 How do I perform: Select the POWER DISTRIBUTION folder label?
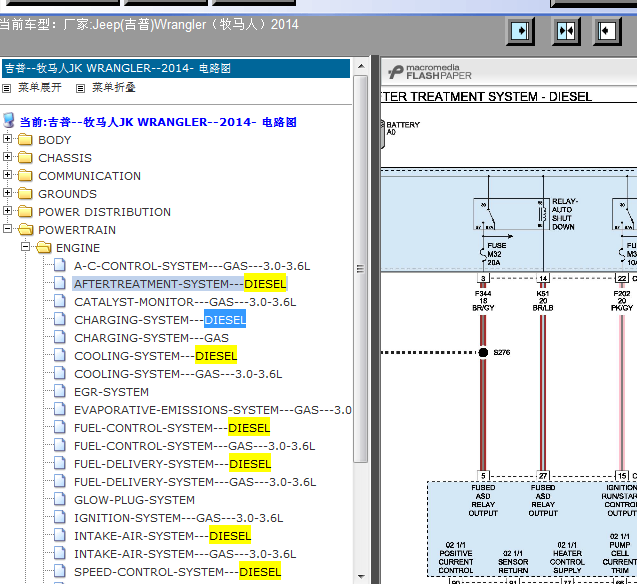104,212
